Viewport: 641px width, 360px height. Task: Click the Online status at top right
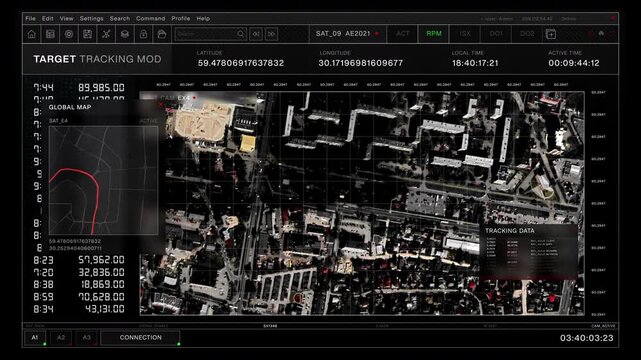coord(569,19)
